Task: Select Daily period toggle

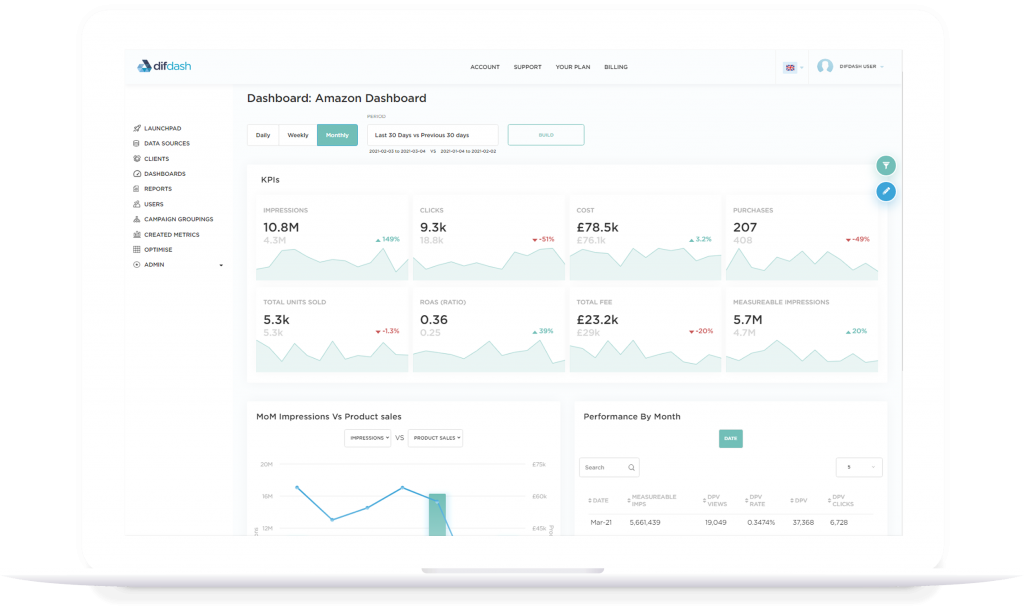Action: tap(263, 135)
